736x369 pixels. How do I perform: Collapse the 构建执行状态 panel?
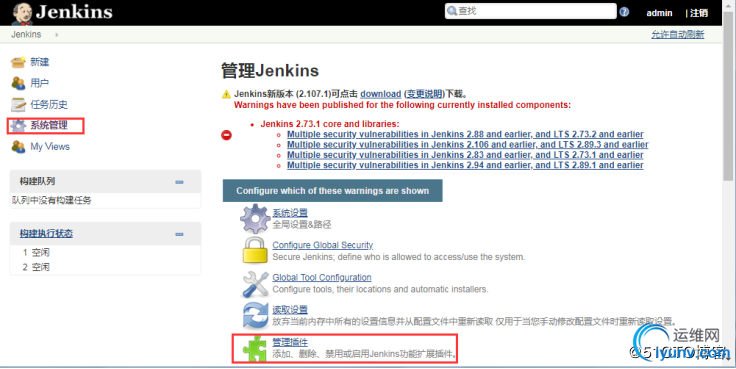(179, 234)
